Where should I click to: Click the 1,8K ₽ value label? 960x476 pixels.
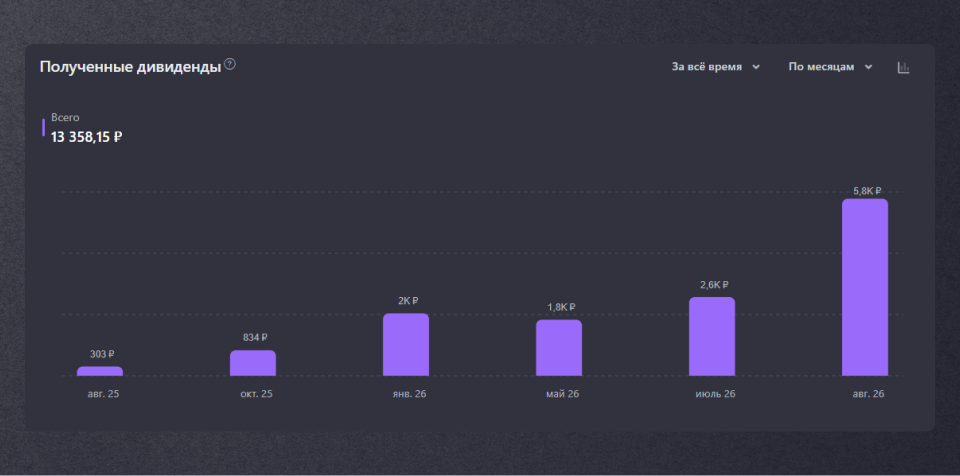point(561,307)
